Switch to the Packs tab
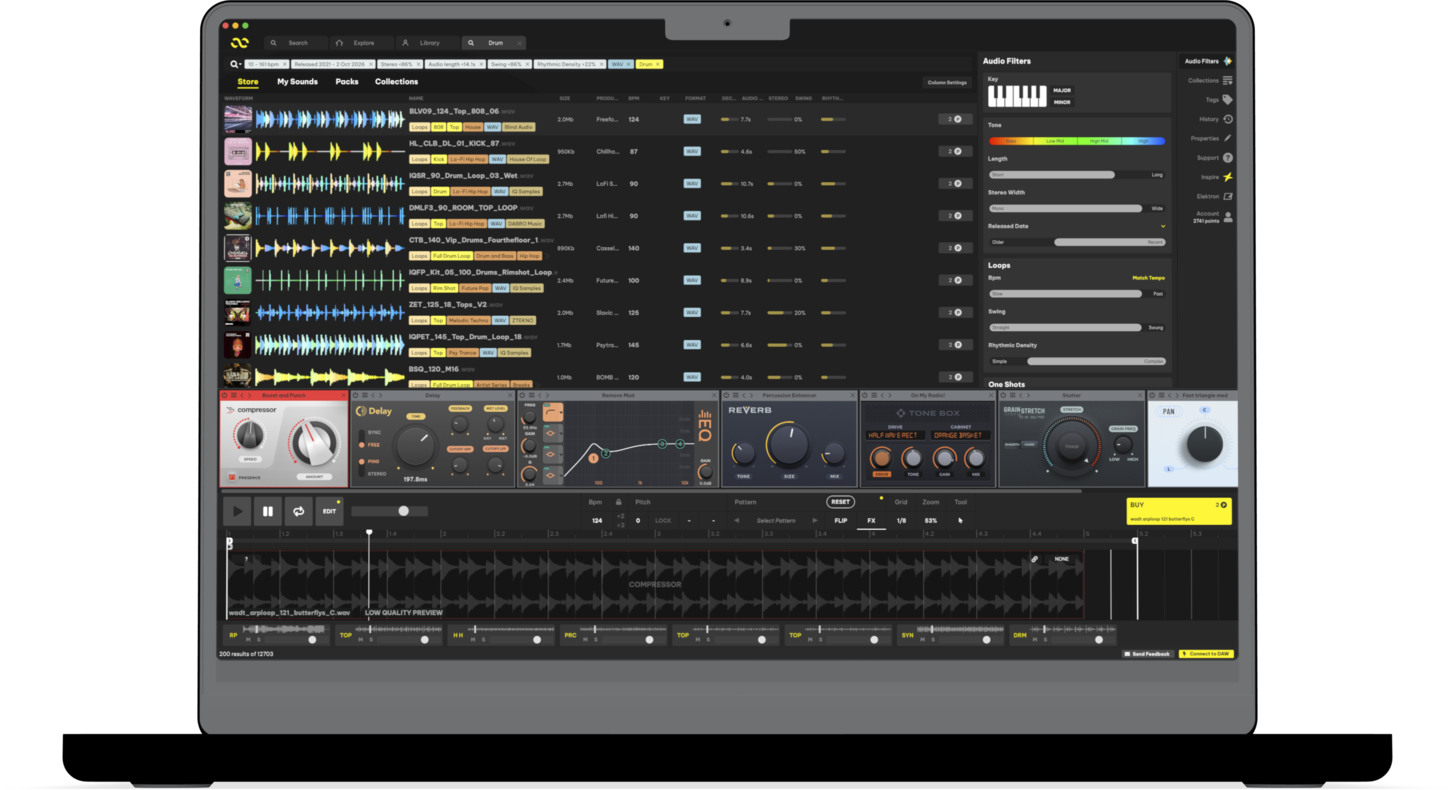Viewport: 1451px width, 790px height. [x=347, y=82]
